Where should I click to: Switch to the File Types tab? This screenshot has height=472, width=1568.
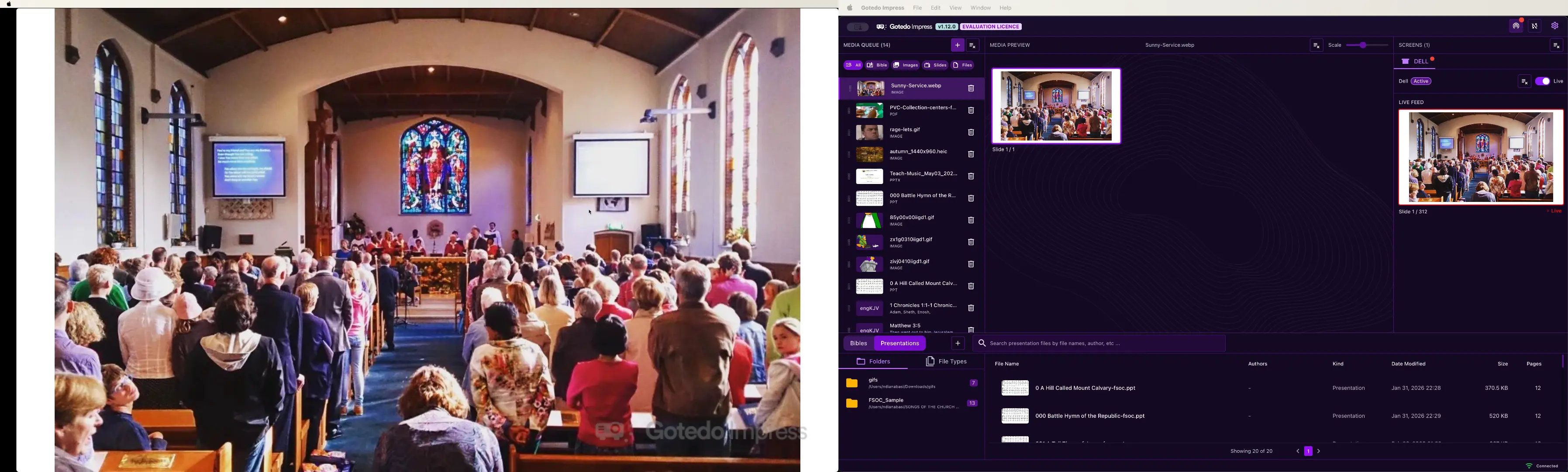(x=947, y=362)
